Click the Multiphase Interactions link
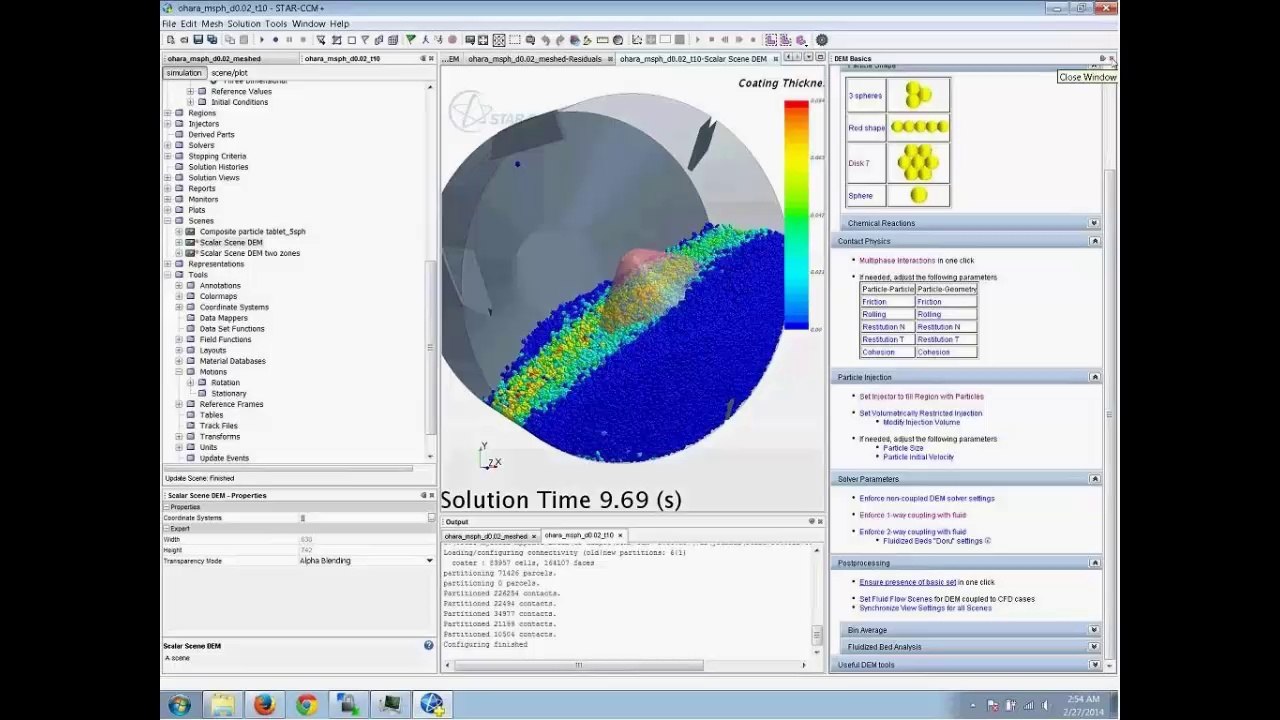 point(897,260)
